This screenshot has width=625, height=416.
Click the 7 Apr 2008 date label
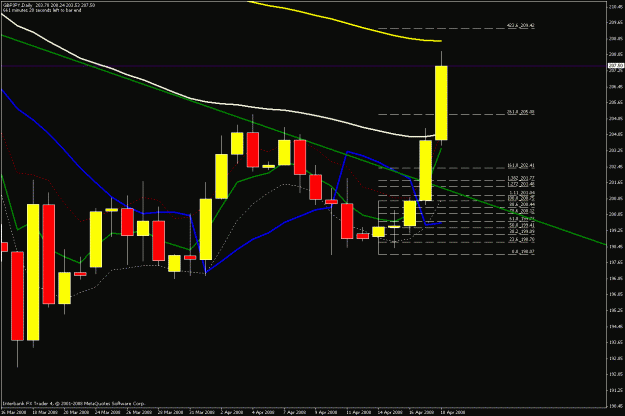coord(295,412)
